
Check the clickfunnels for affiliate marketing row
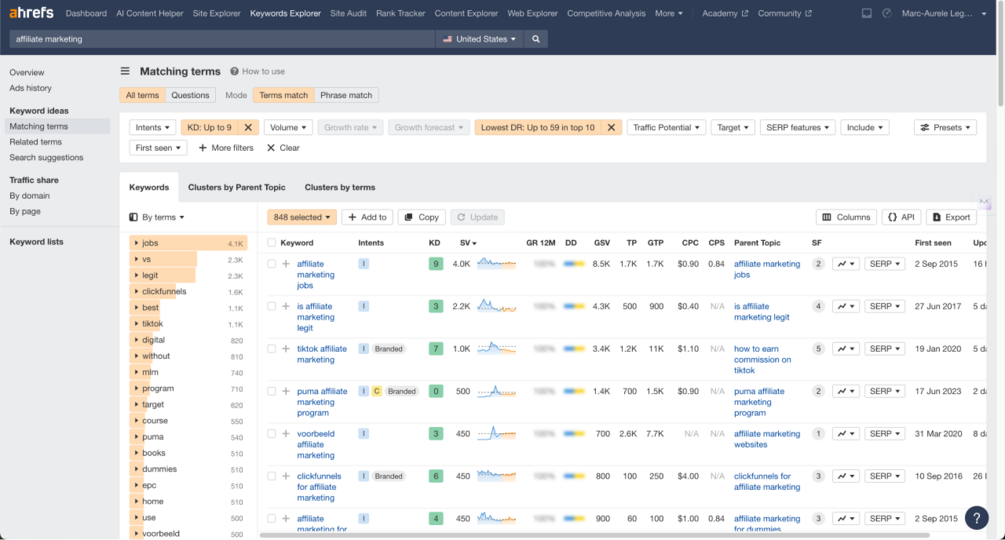click(272, 477)
